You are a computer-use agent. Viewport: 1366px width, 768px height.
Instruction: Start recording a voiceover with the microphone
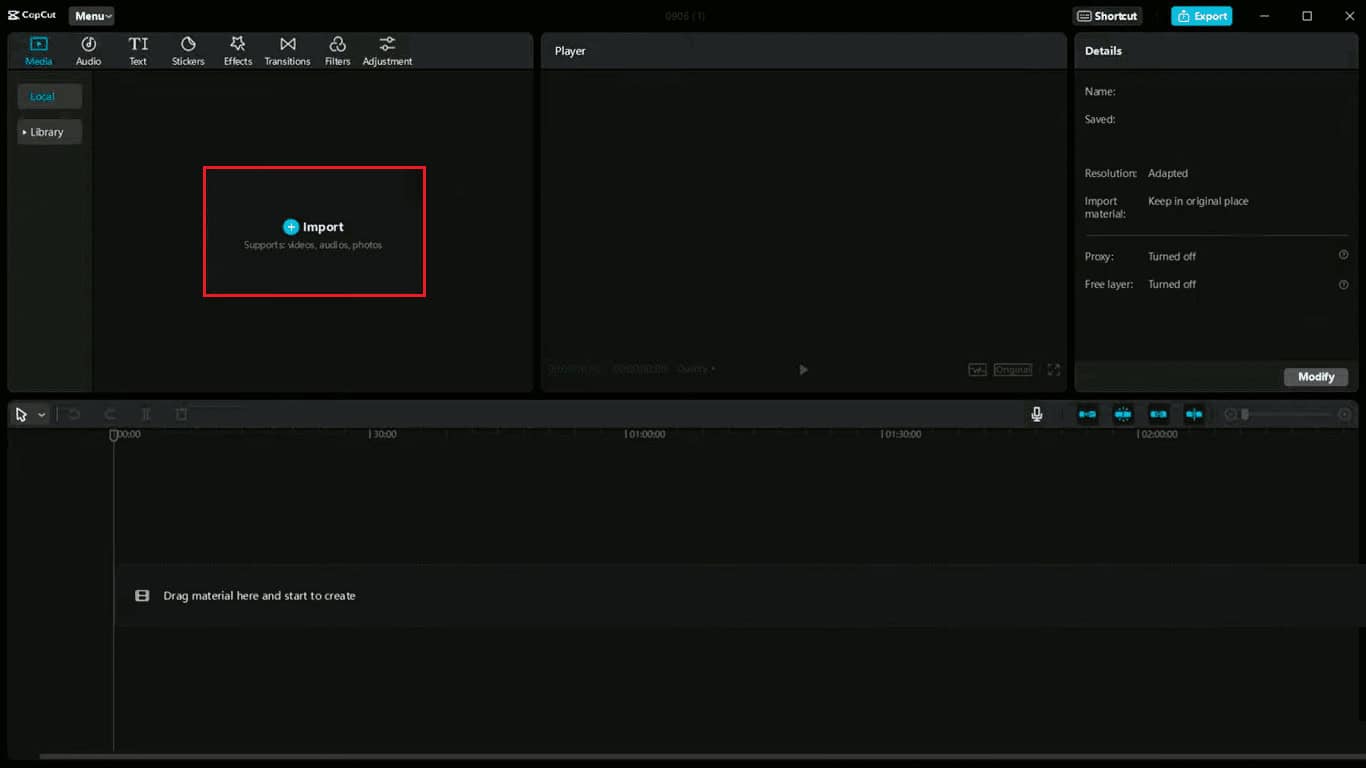[1037, 413]
